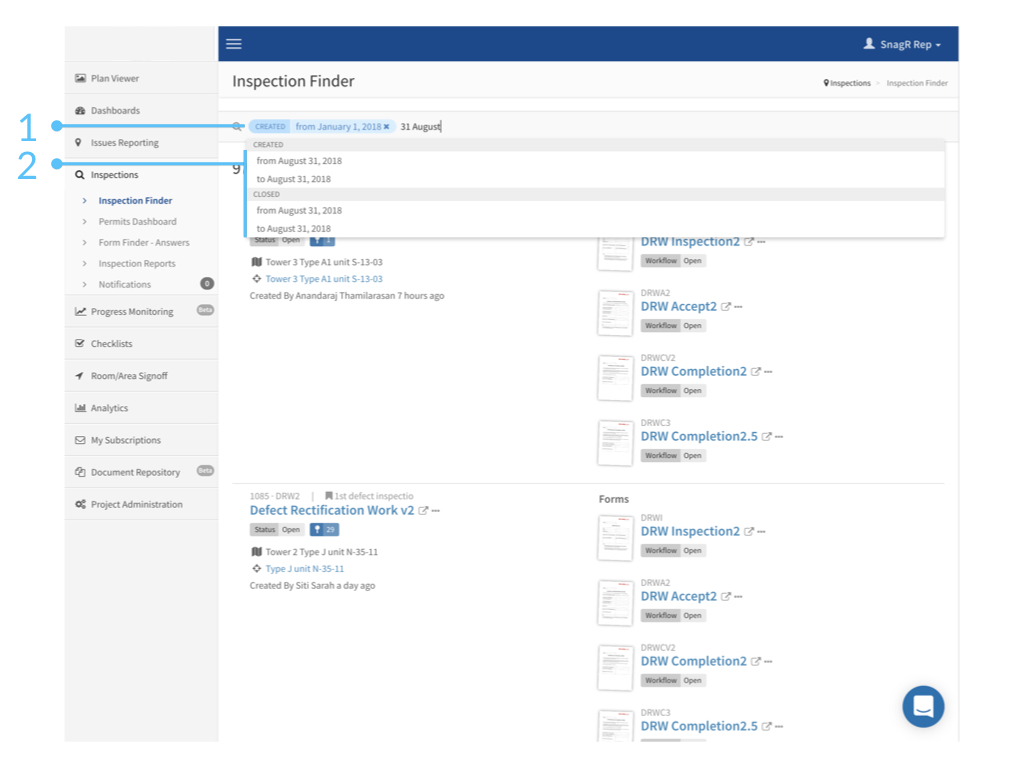Select Created 'to August 31, 2018' suggestion
Screen dimensions: 1024x768
pos(596,179)
